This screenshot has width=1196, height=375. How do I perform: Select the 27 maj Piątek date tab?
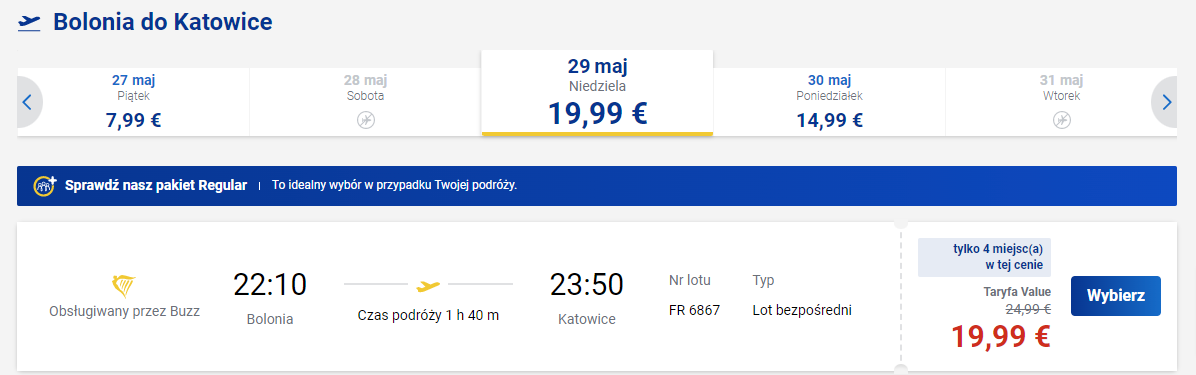pos(133,102)
